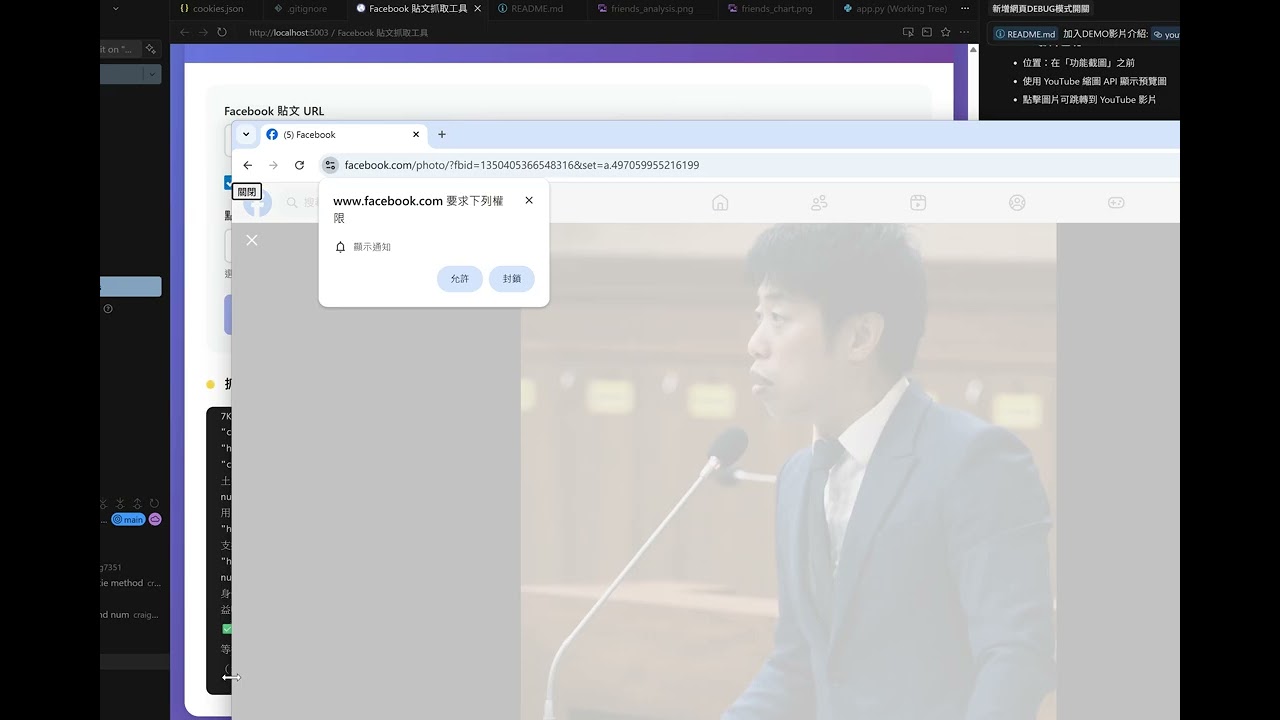This screenshot has width=1280, height=720.
Task: Open Facebook Reels video icon in navigation
Action: coord(918,203)
